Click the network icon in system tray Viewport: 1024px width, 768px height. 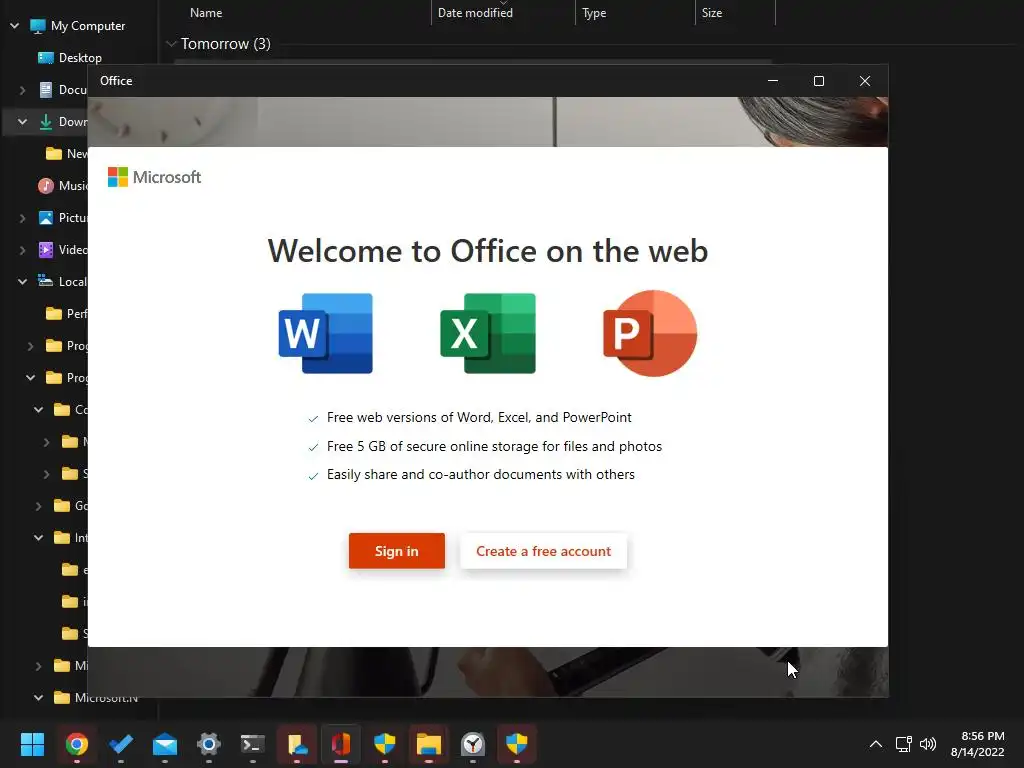click(903, 744)
